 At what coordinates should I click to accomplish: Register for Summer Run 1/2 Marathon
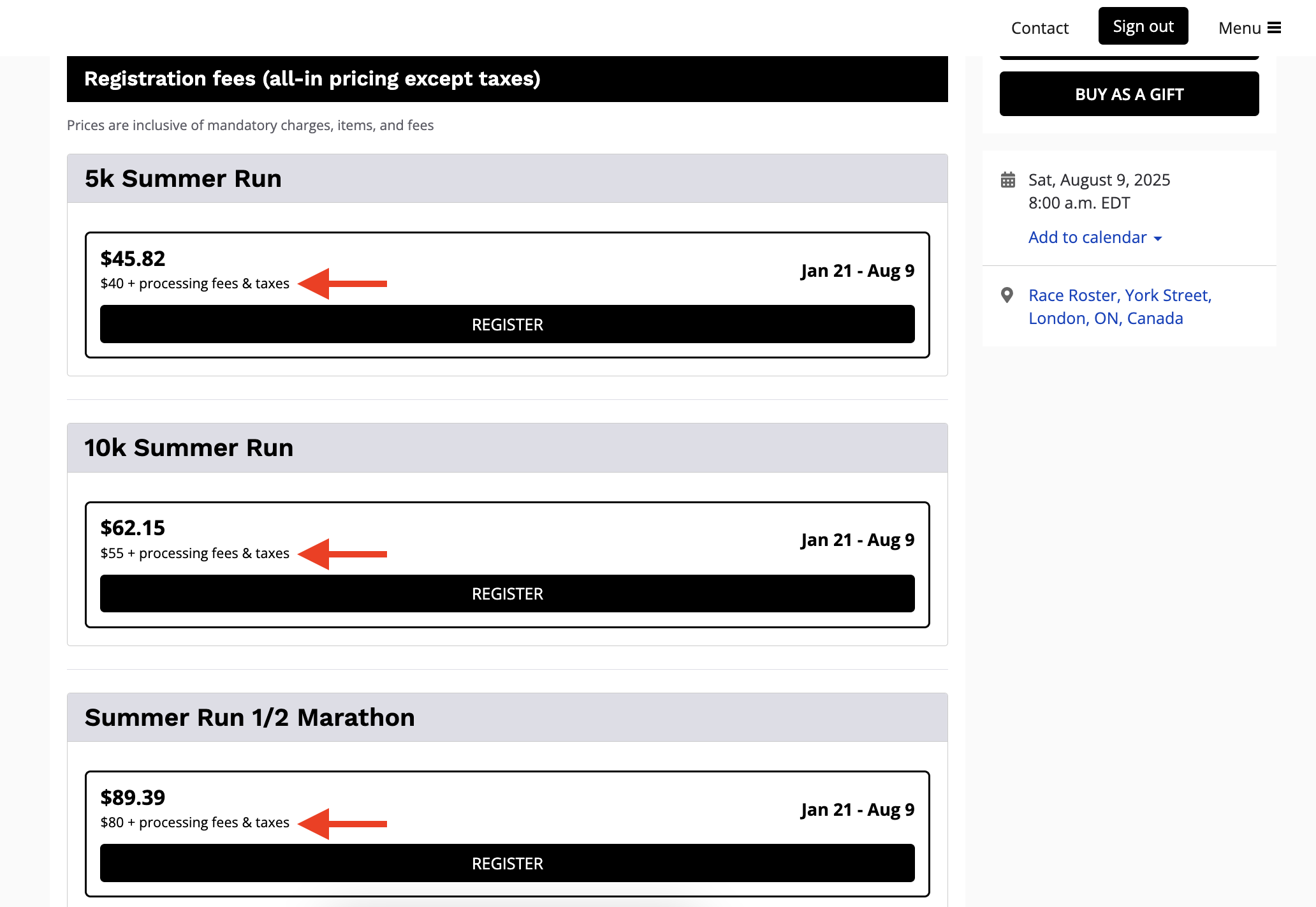pos(507,864)
